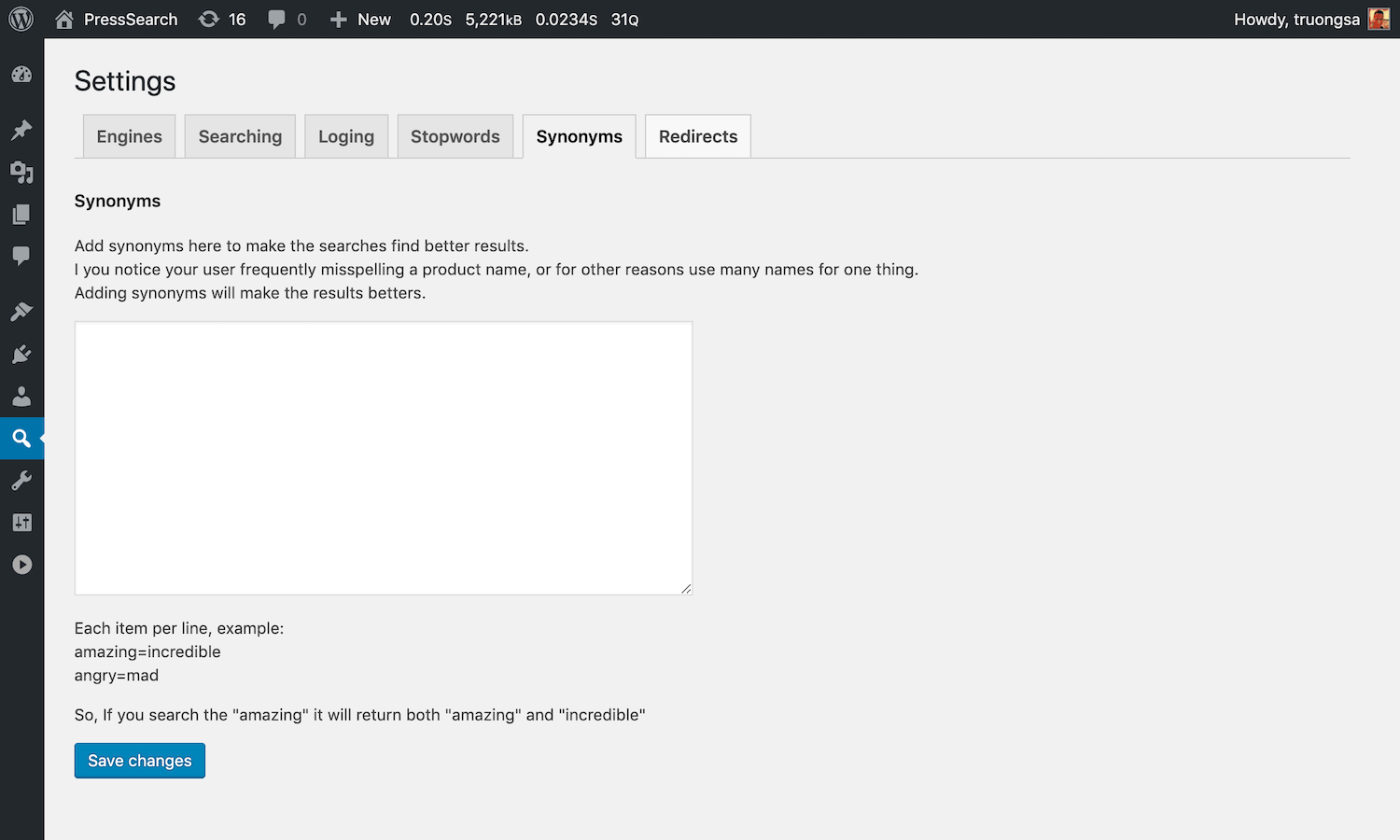This screenshot has height=840, width=1400.
Task: Click the New menu in admin bar
Action: (x=374, y=20)
